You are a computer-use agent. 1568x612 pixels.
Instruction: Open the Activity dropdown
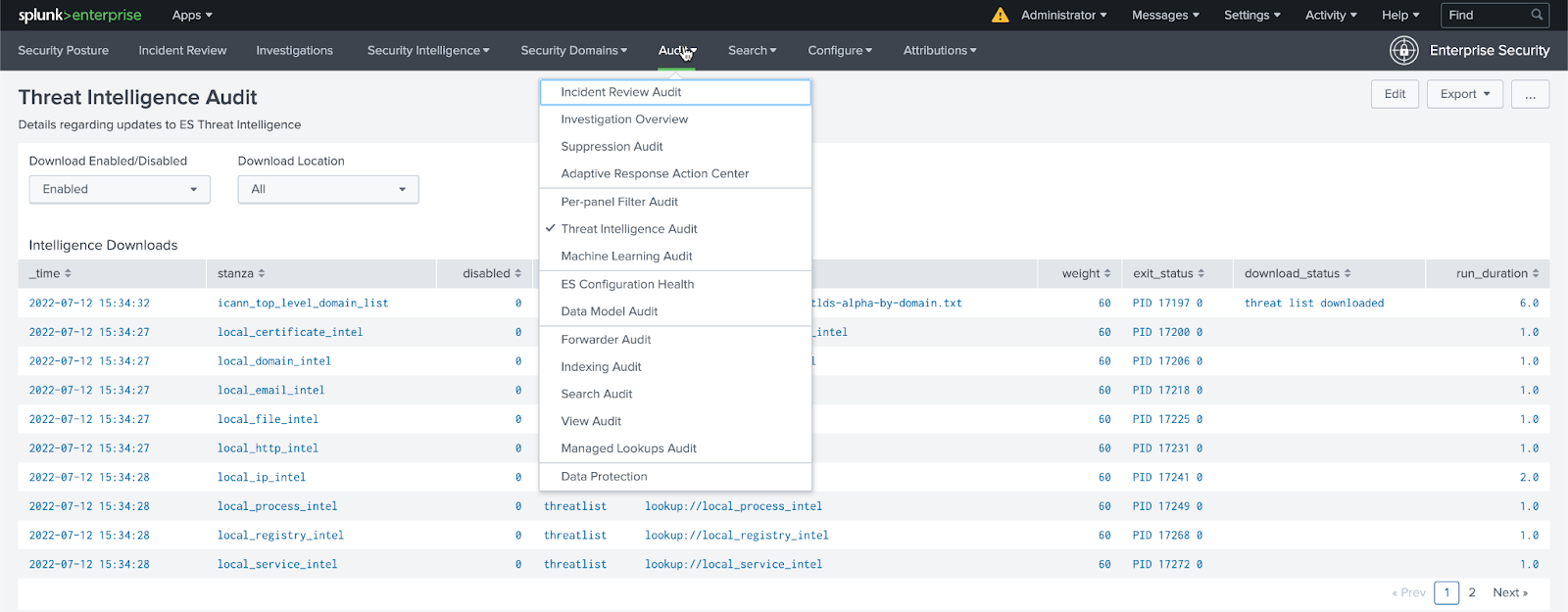[x=1331, y=15]
